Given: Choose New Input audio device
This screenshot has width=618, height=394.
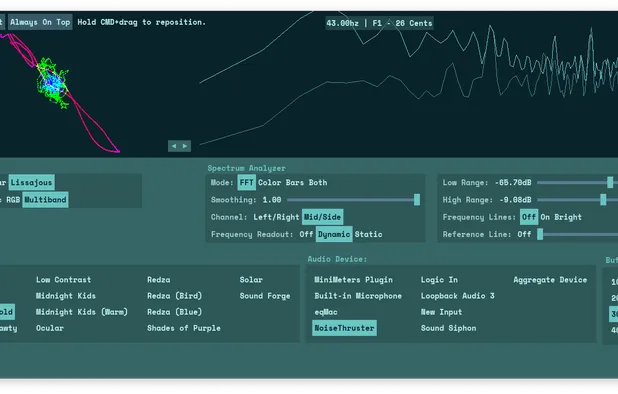Looking at the screenshot, I should (441, 312).
